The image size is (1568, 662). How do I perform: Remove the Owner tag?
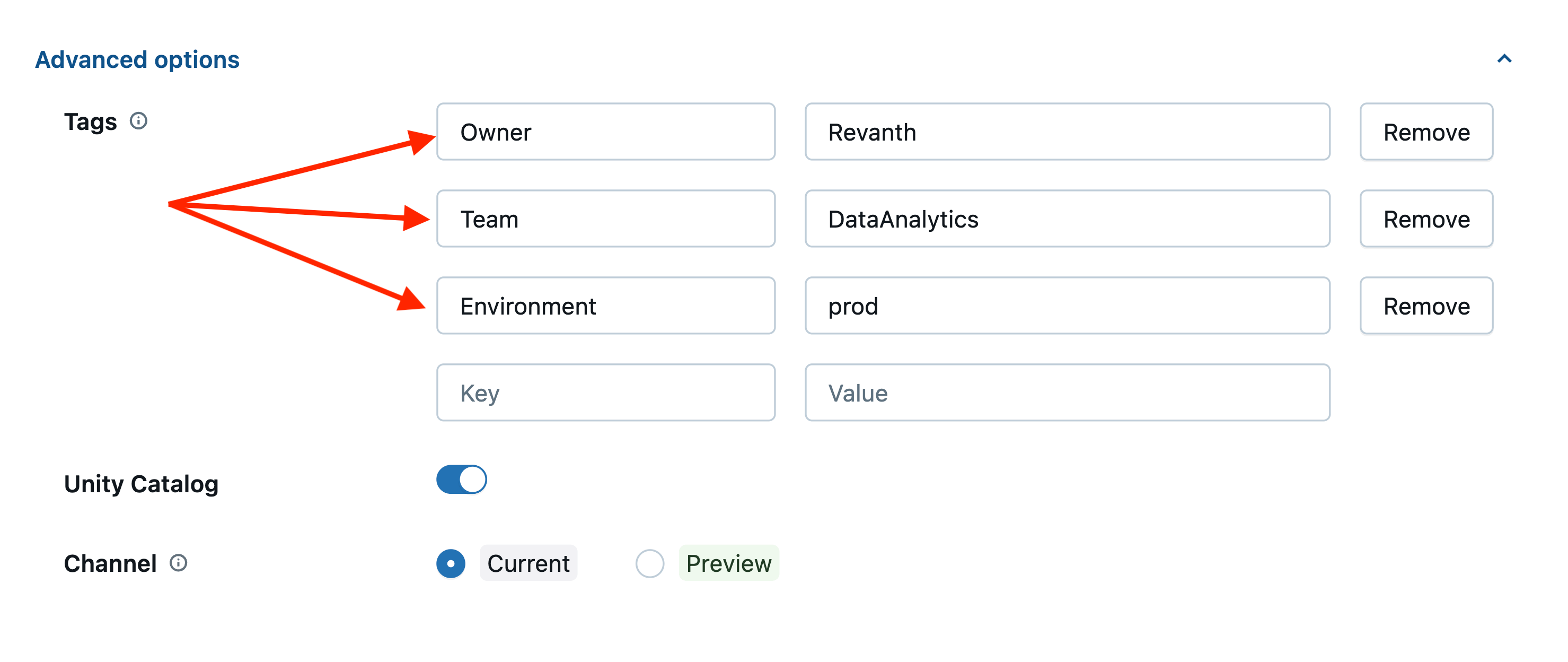point(1426,132)
